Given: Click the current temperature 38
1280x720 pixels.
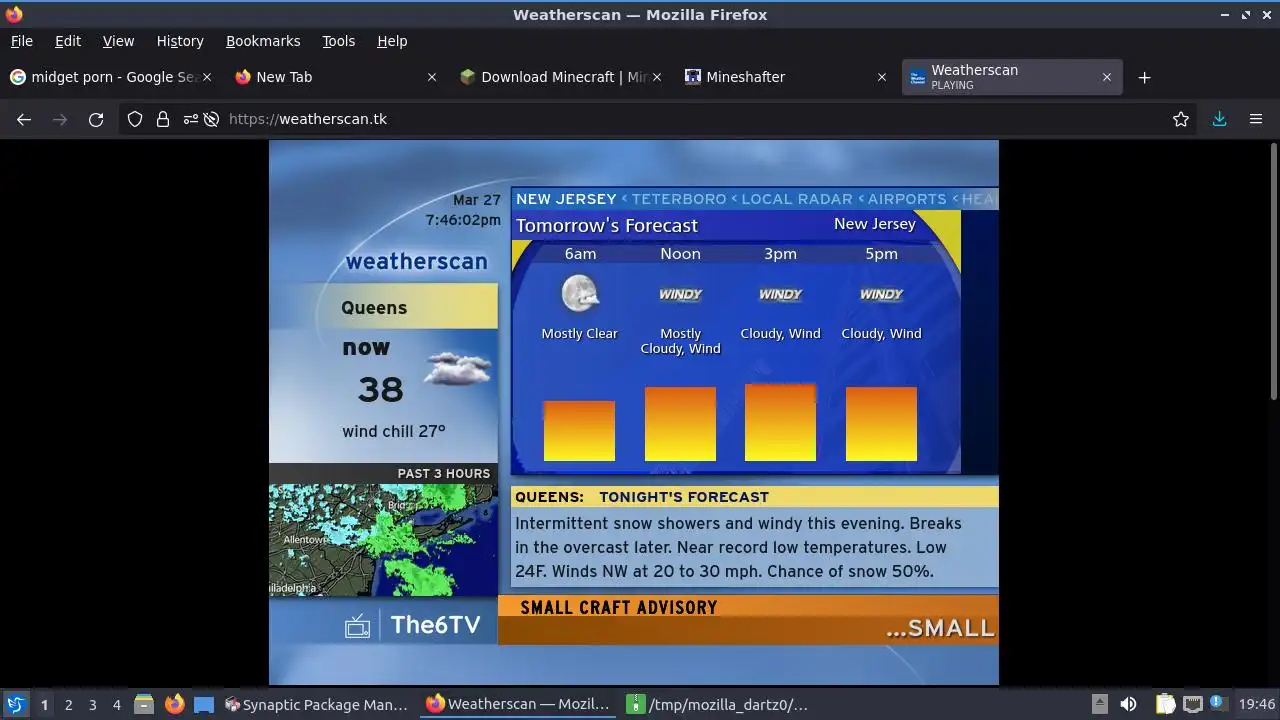Looking at the screenshot, I should pos(380,389).
